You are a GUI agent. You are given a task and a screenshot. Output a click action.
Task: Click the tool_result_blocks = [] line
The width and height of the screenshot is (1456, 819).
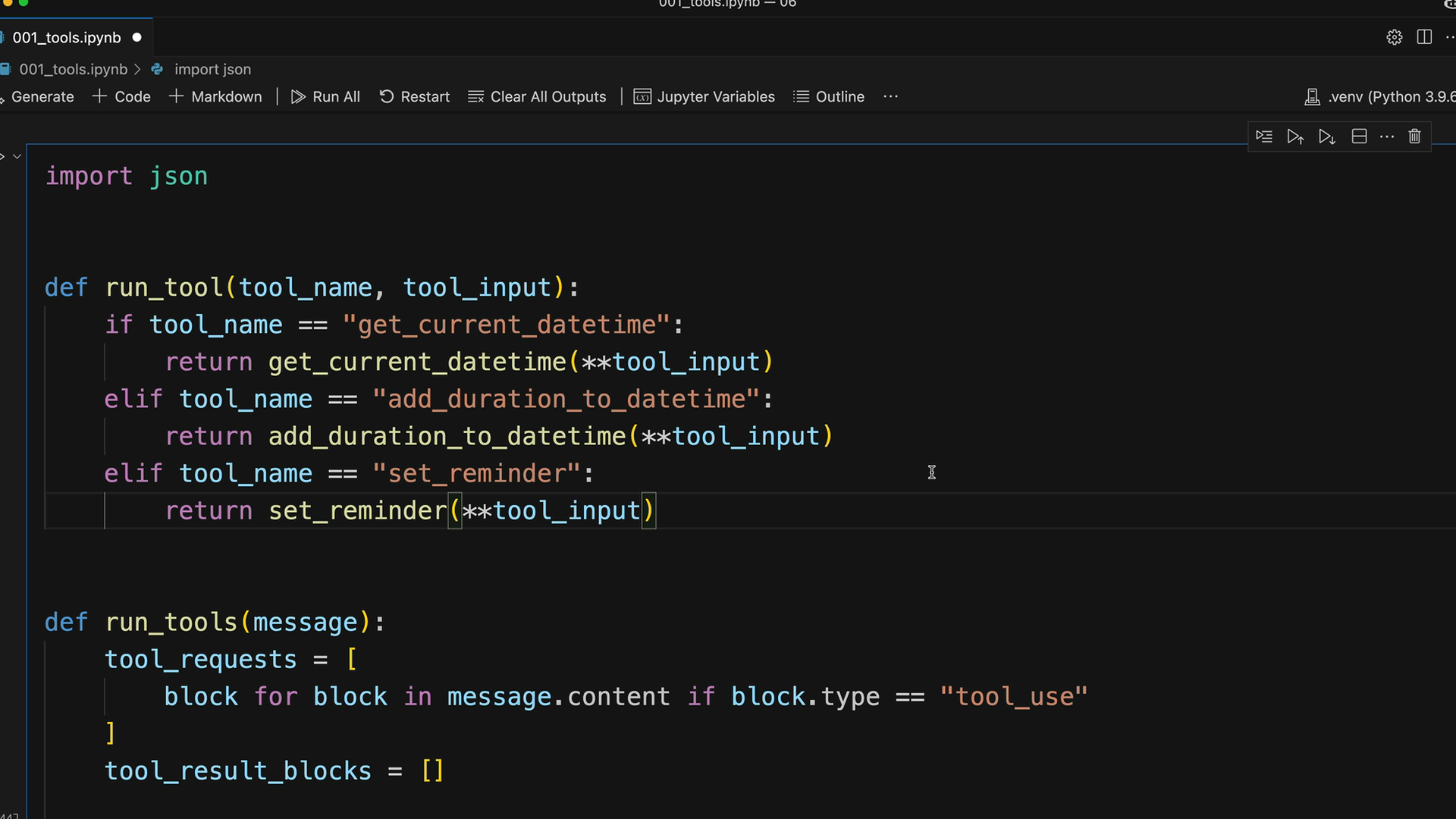[274, 770]
